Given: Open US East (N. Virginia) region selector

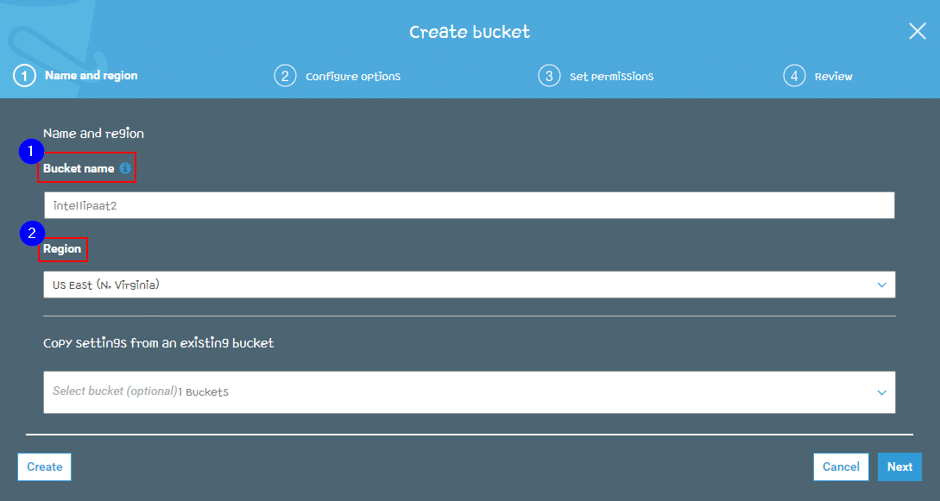Looking at the screenshot, I should pyautogui.click(x=469, y=285).
